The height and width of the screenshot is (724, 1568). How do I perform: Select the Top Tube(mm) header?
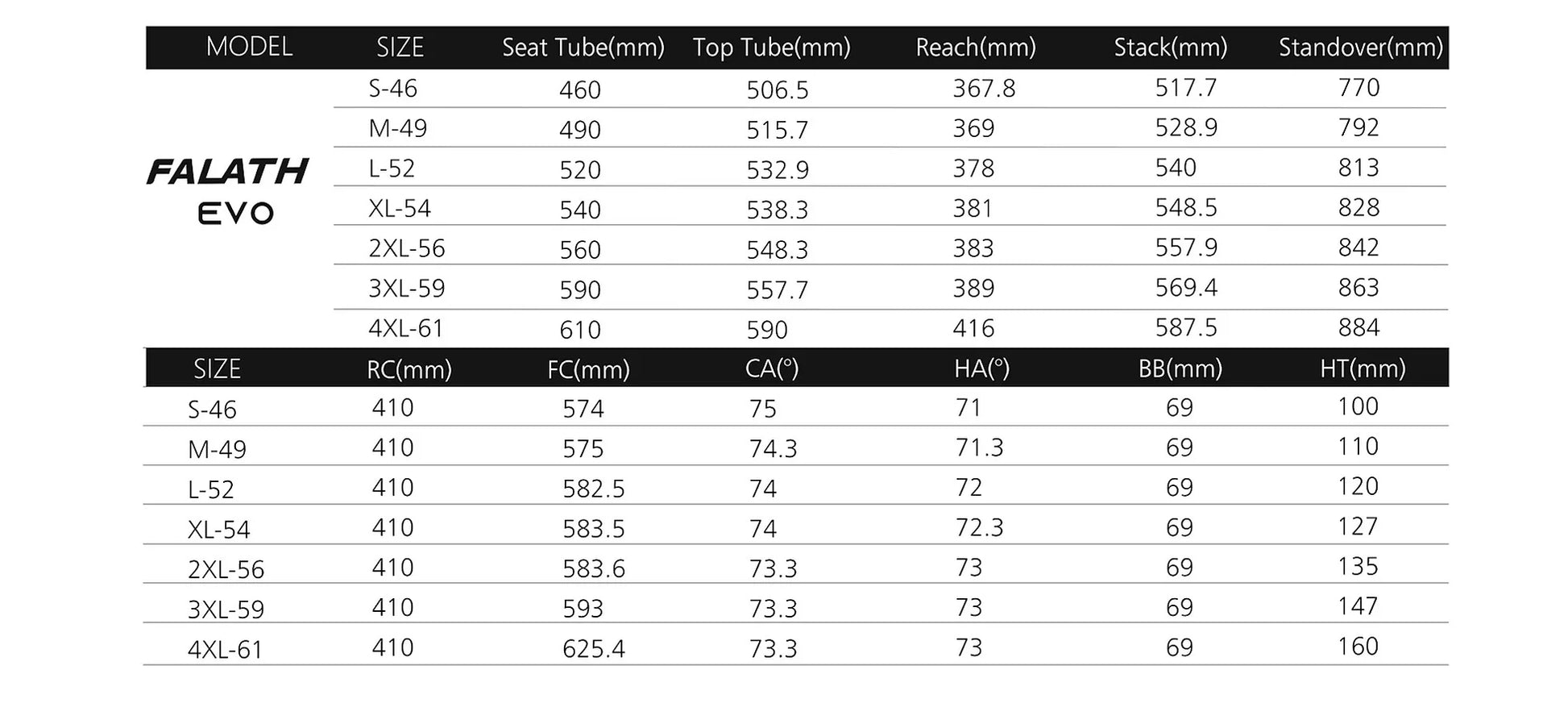[x=771, y=48]
